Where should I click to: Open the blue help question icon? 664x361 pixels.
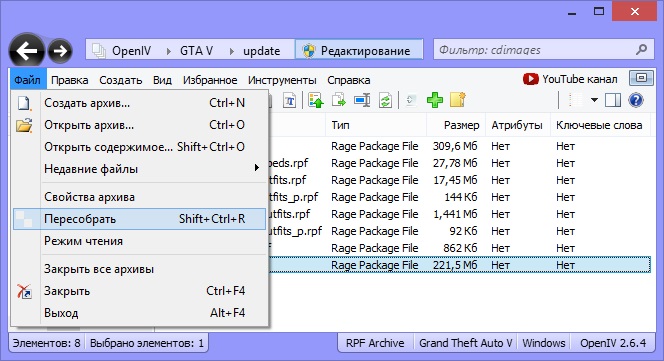[636, 100]
